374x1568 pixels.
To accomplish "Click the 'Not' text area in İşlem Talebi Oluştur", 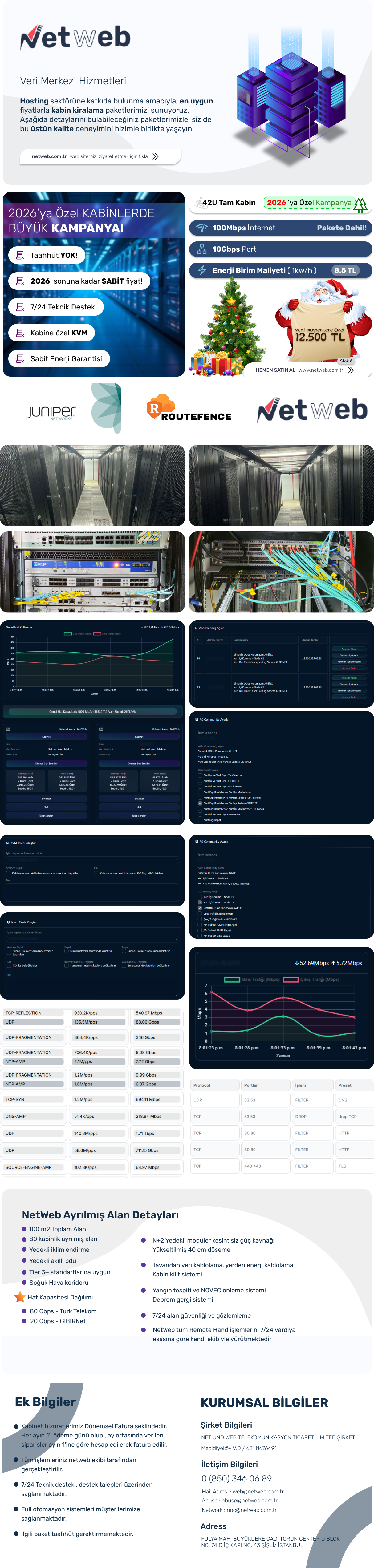I will pyautogui.click(x=93, y=987).
